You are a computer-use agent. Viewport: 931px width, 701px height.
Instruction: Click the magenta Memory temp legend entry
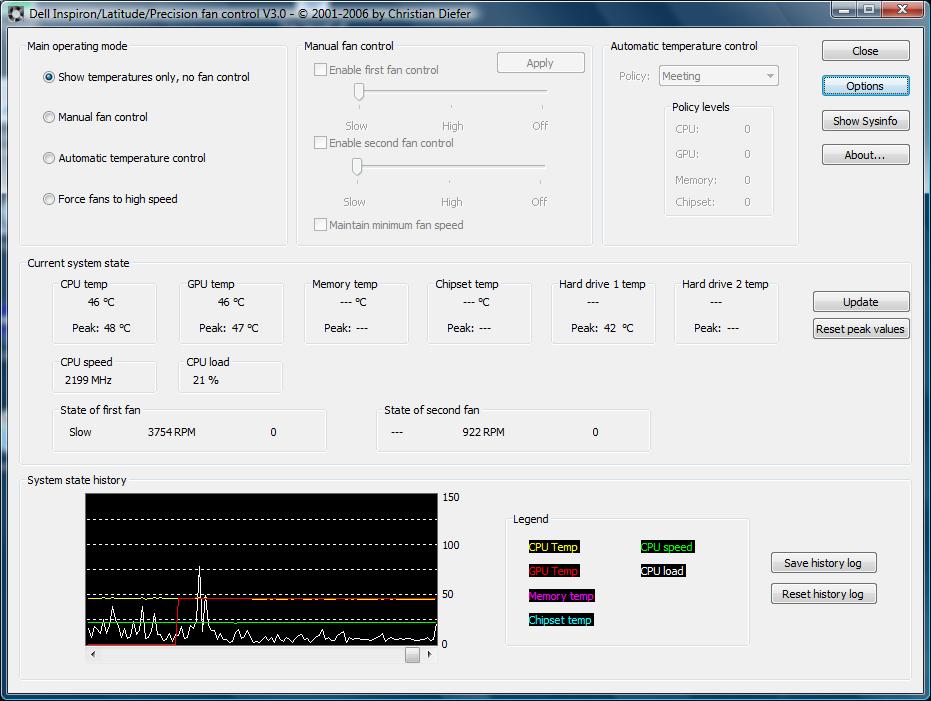click(561, 596)
